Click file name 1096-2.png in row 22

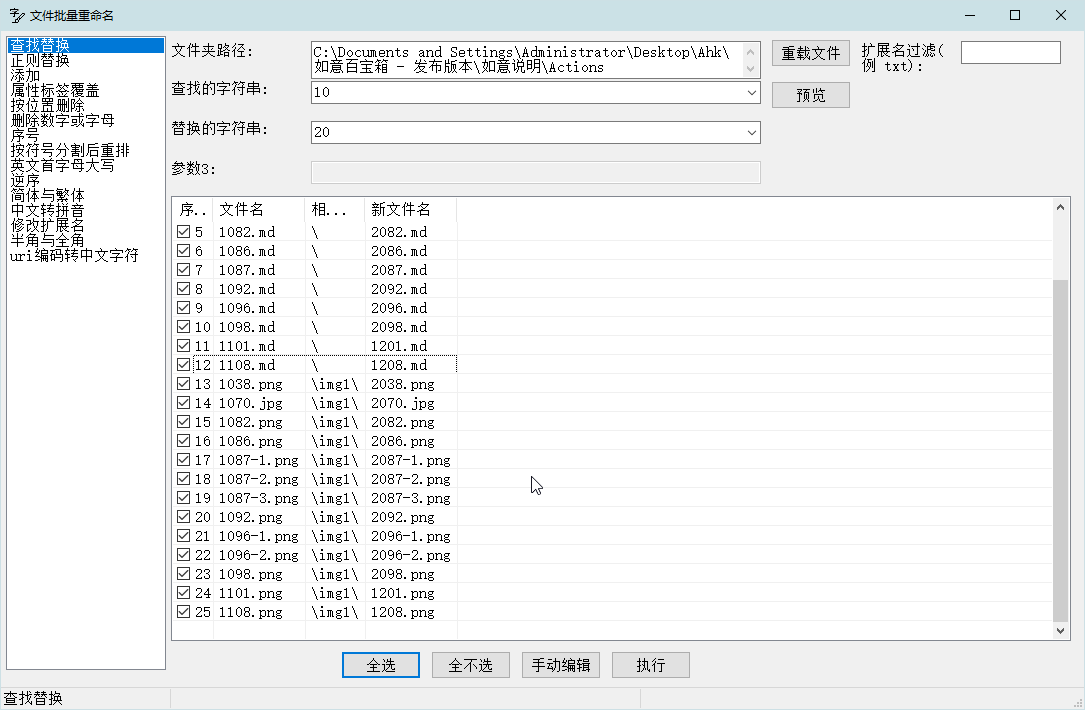tap(259, 555)
